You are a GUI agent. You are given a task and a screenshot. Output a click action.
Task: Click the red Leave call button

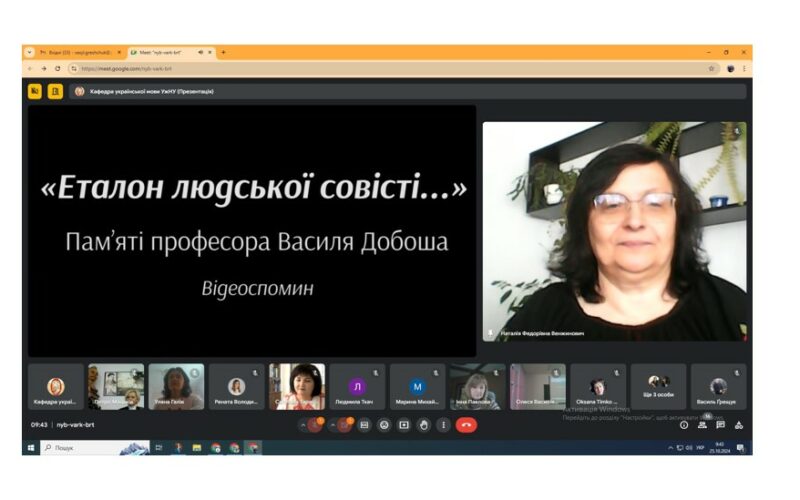click(x=466, y=425)
